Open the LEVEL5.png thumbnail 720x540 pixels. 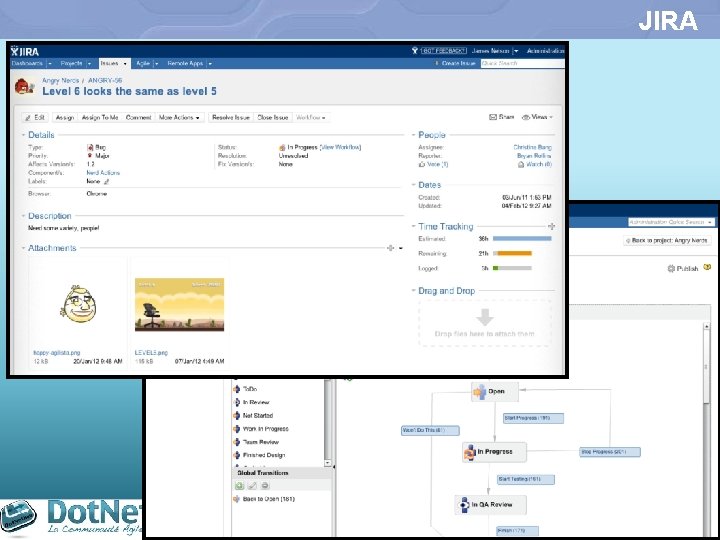[x=180, y=304]
